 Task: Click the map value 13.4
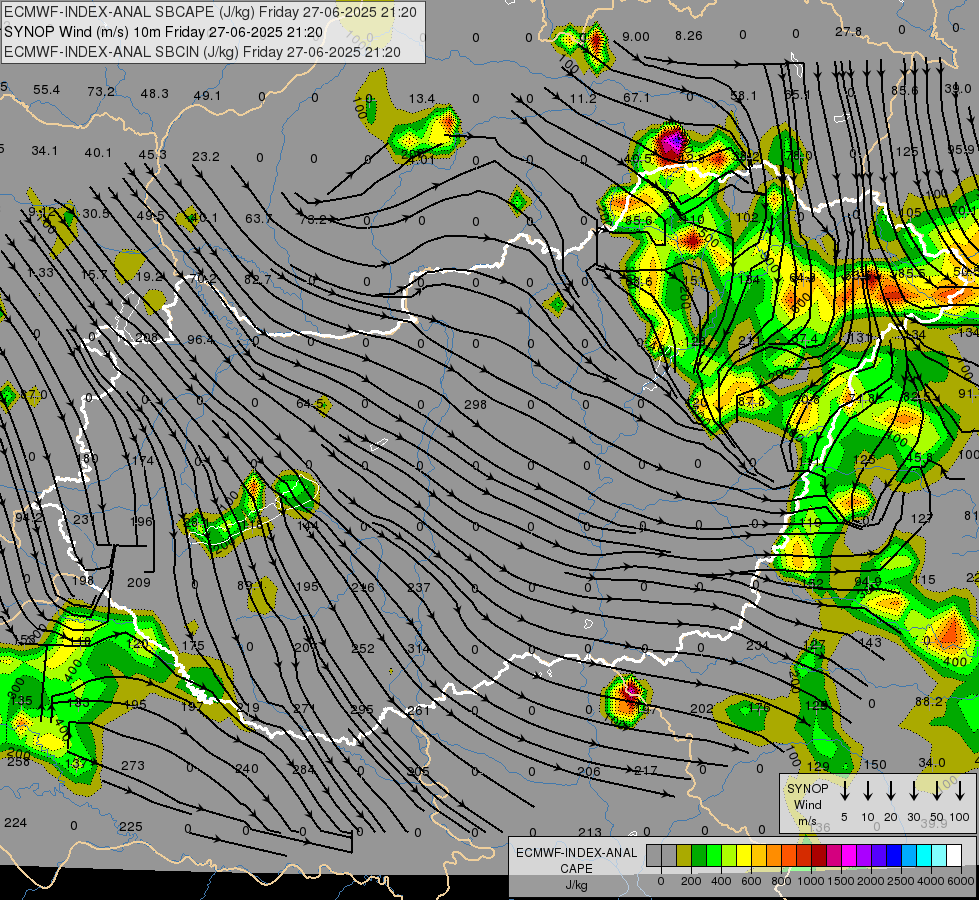pyautogui.click(x=422, y=98)
